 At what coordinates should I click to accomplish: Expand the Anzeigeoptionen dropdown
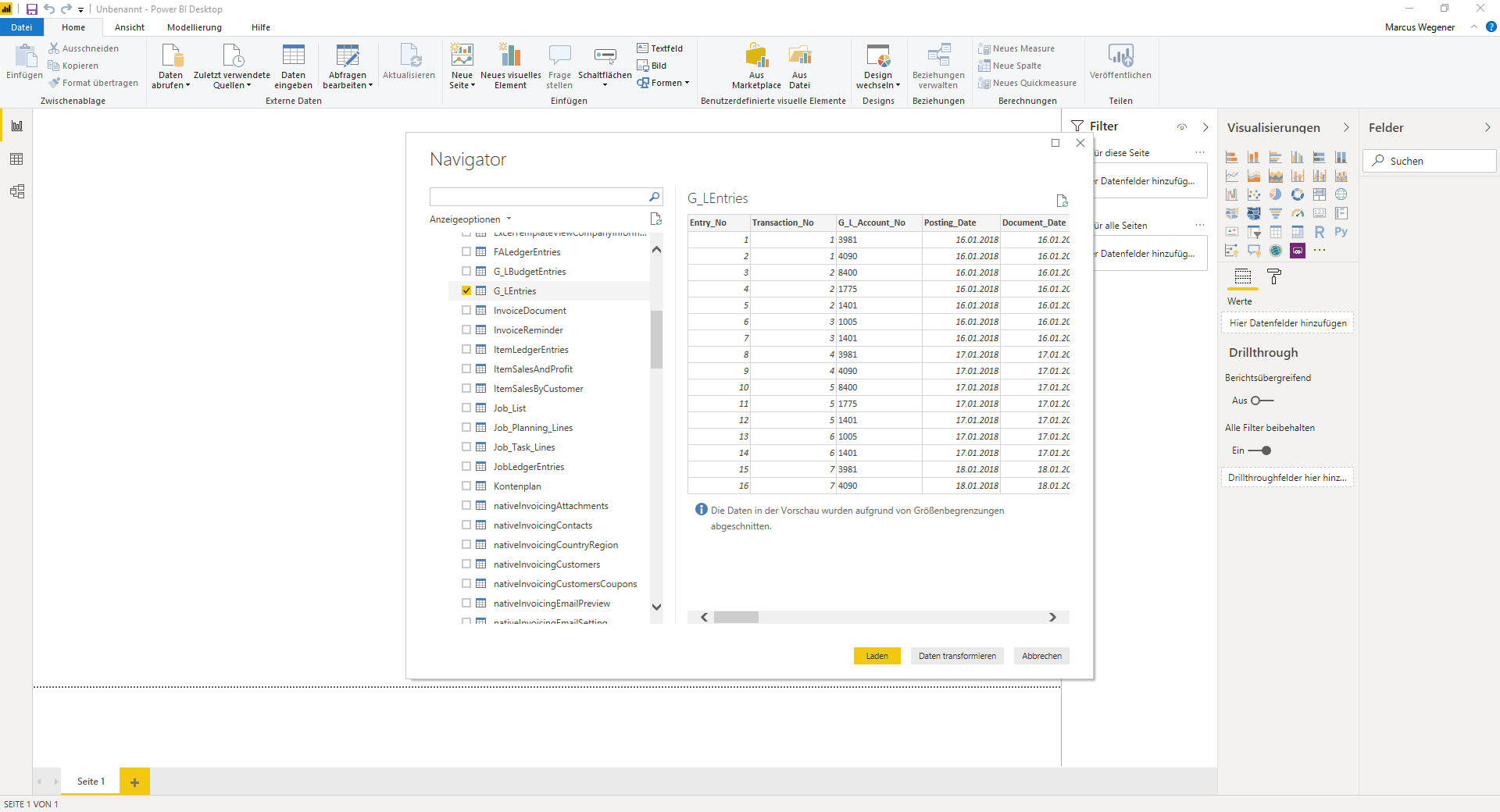[x=470, y=219]
